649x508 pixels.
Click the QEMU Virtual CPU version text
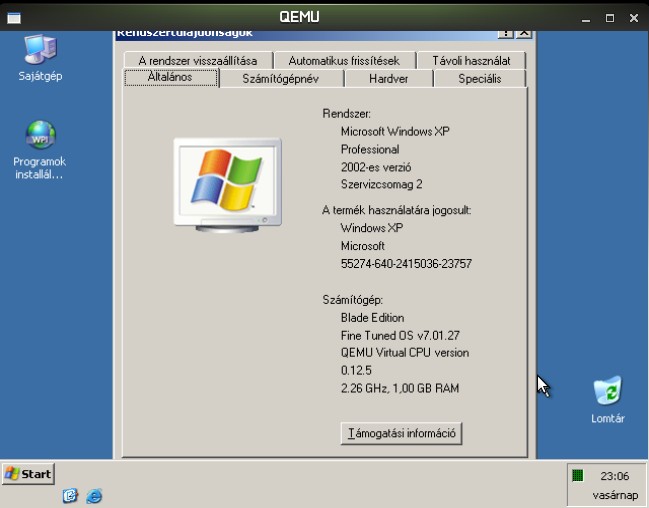click(404, 353)
